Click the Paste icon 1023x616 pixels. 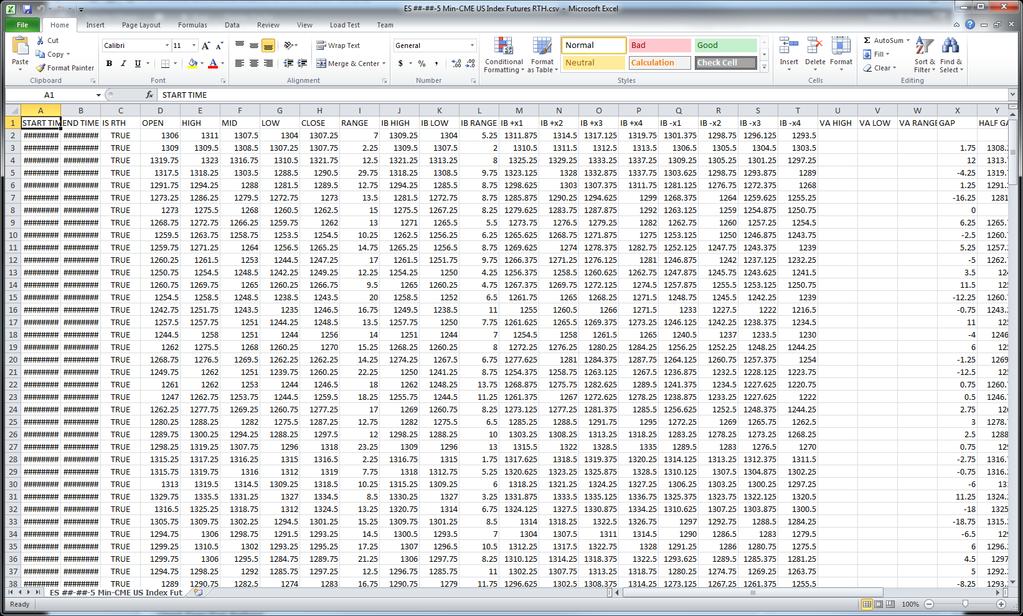(x=20, y=46)
